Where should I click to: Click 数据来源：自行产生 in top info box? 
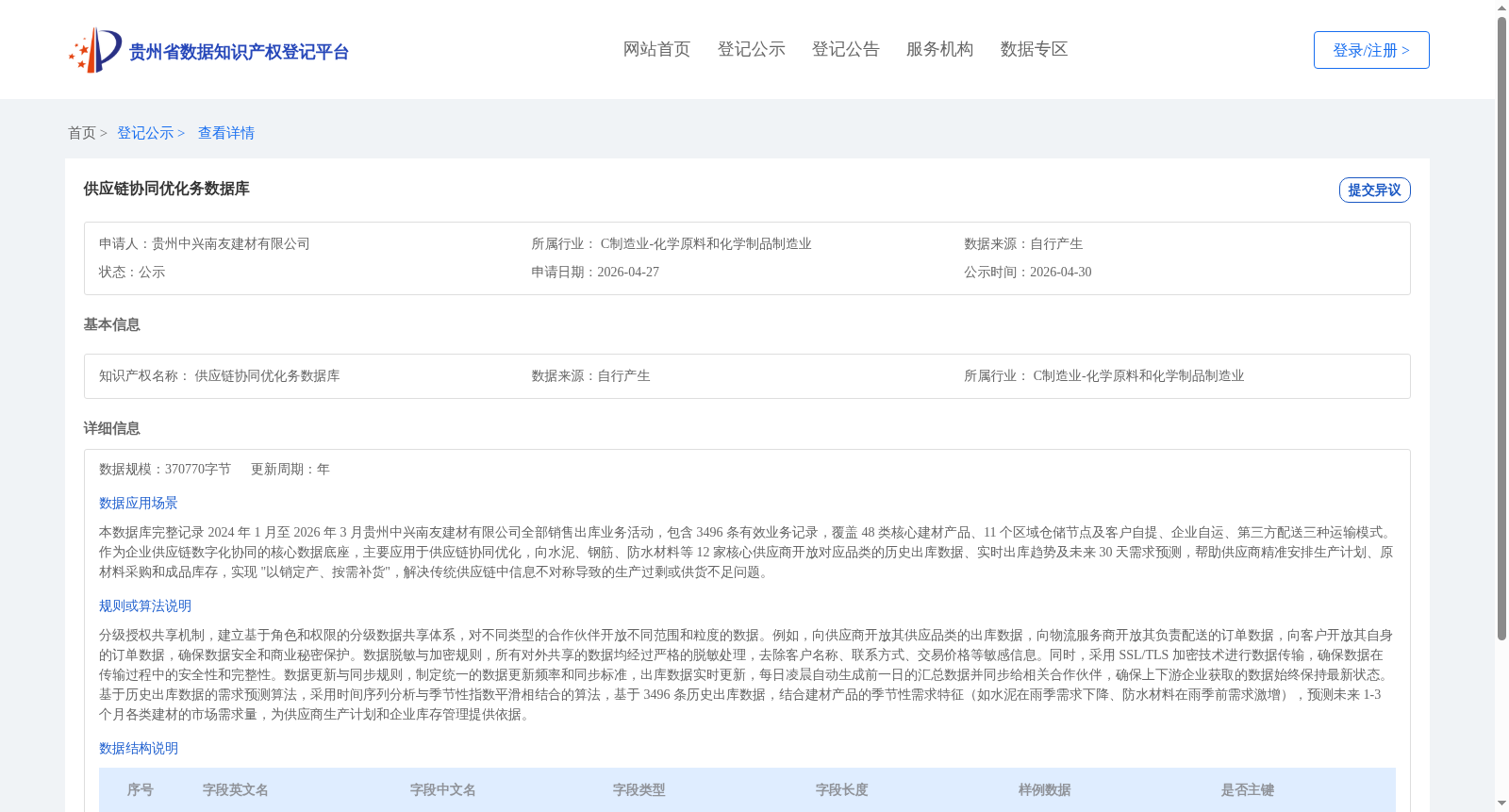(x=1023, y=243)
